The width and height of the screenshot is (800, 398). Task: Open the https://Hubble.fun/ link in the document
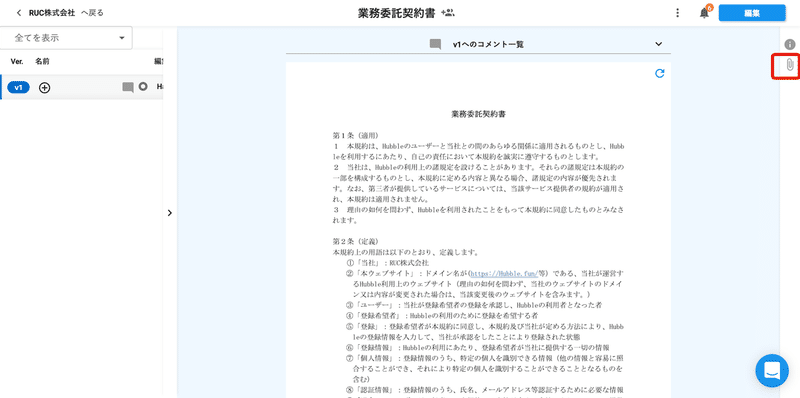click(x=504, y=273)
